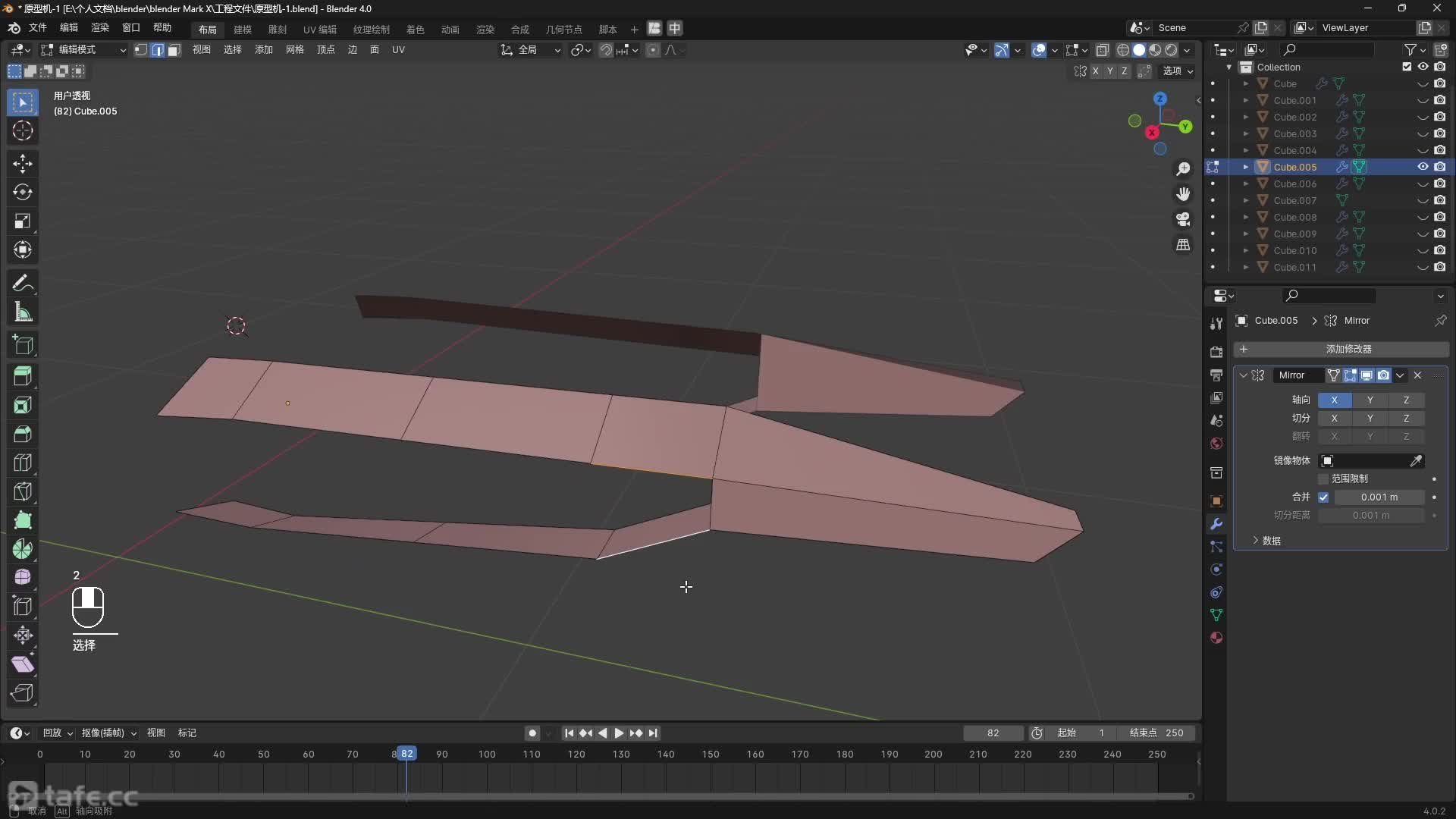Open the Playback dropdown in timeline

[58, 733]
